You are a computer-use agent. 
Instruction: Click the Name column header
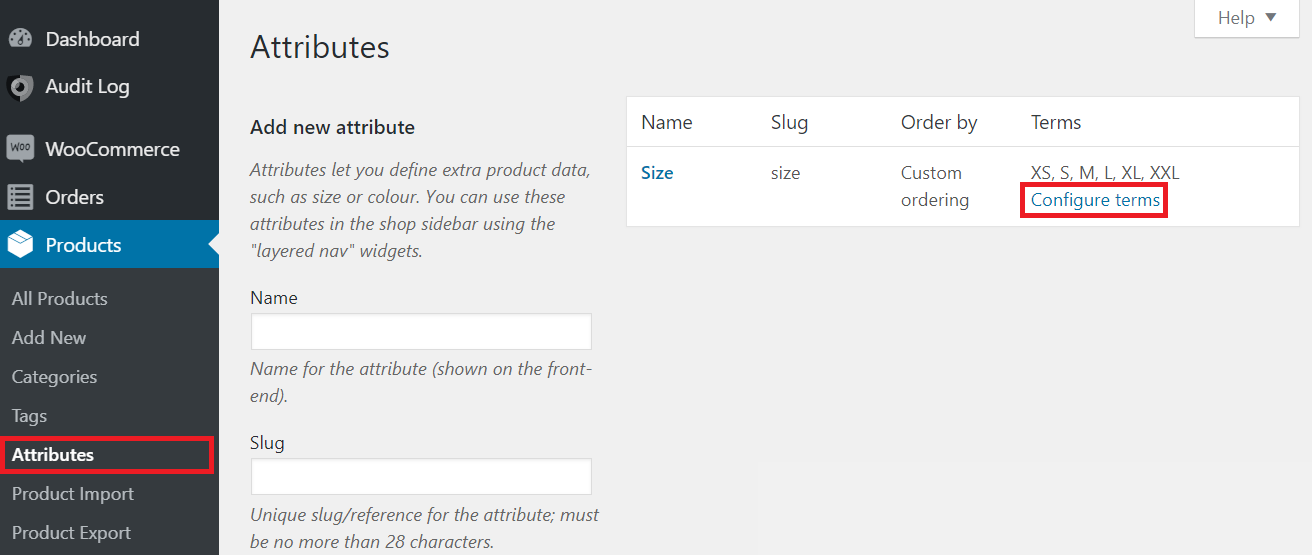(x=667, y=122)
